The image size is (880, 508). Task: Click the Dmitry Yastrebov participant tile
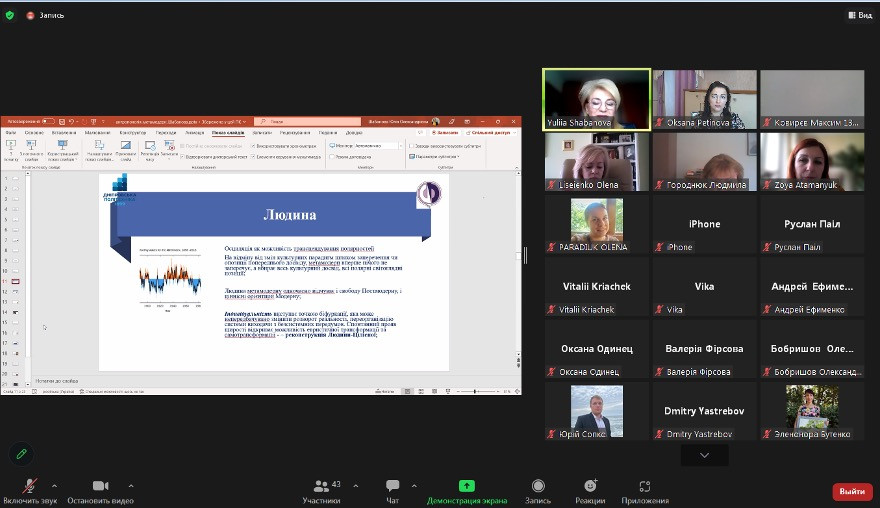pos(704,411)
